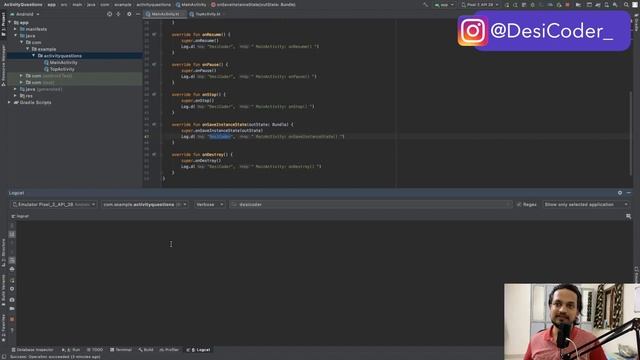The image size is (640, 360).
Task: Click soft-wrap icon in Logcat sidebar
Action: tap(12, 260)
